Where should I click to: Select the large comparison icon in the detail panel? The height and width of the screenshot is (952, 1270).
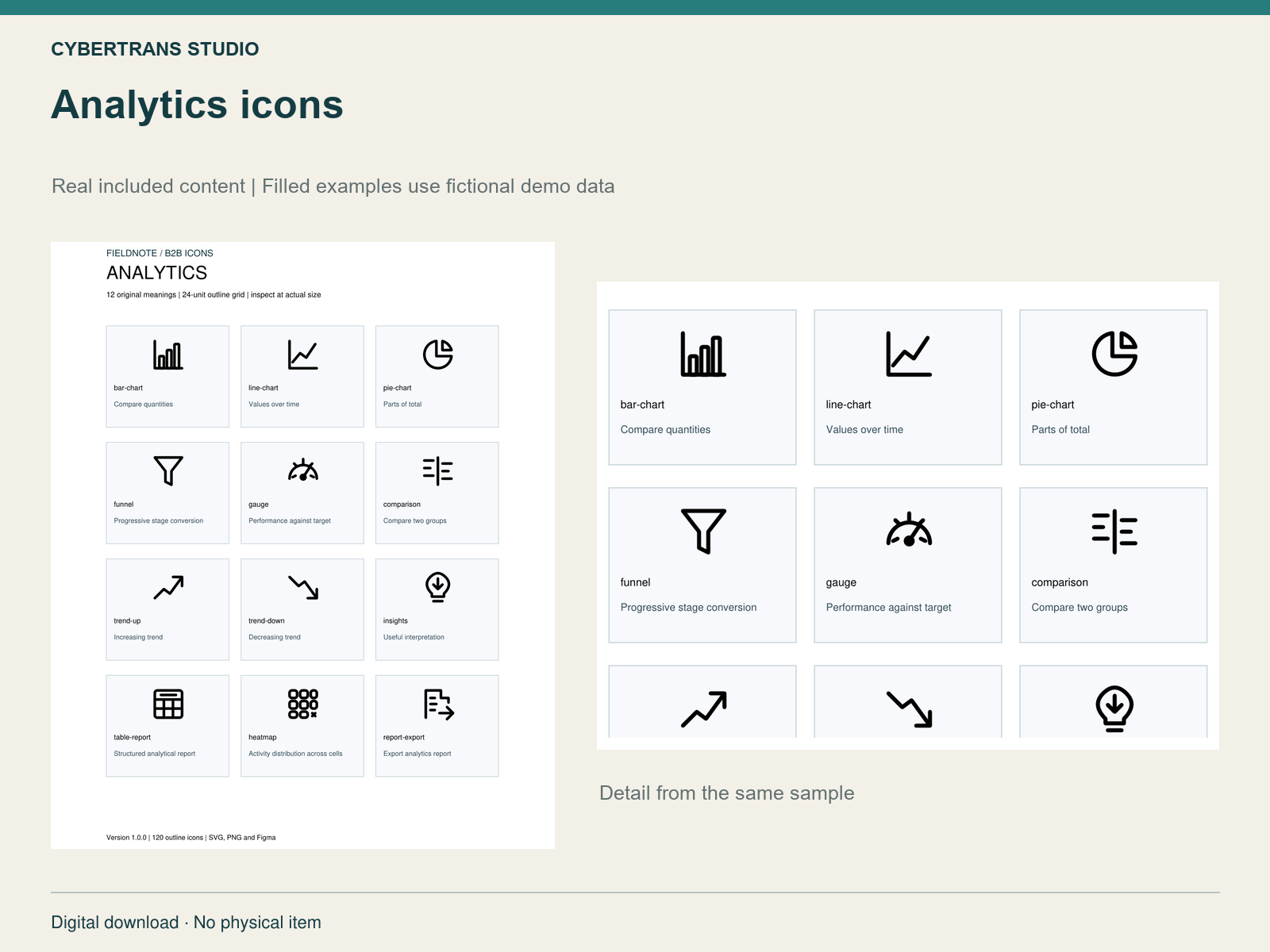click(1114, 532)
